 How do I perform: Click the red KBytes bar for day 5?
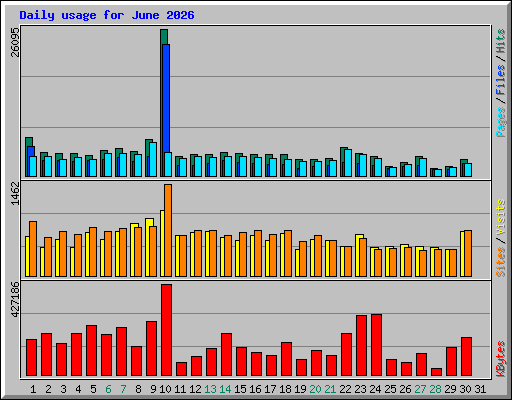coord(91,351)
